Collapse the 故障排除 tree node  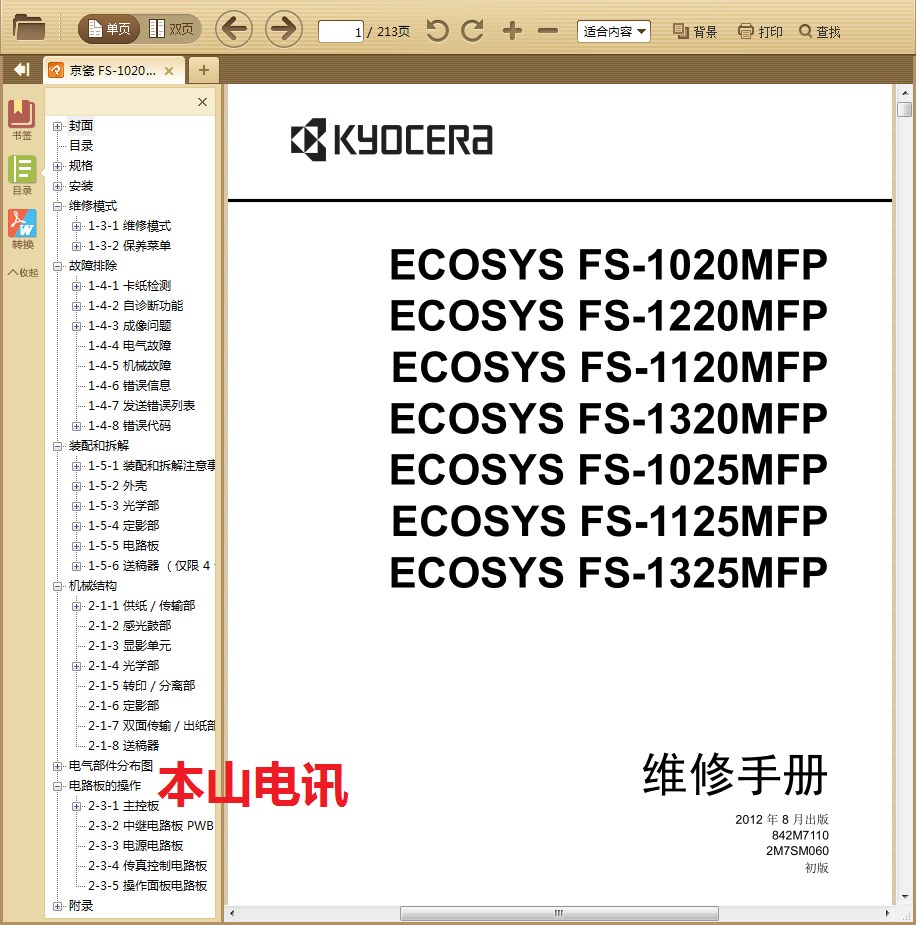pos(57,266)
